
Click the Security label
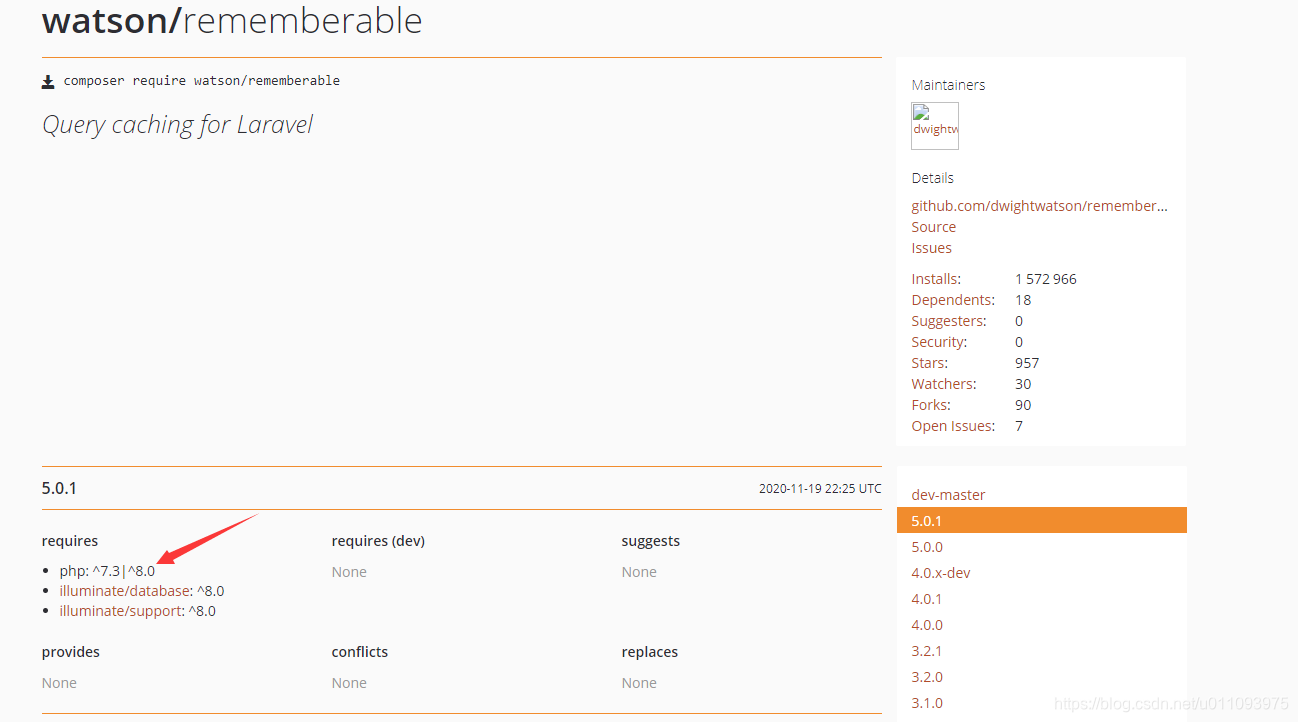click(939, 342)
